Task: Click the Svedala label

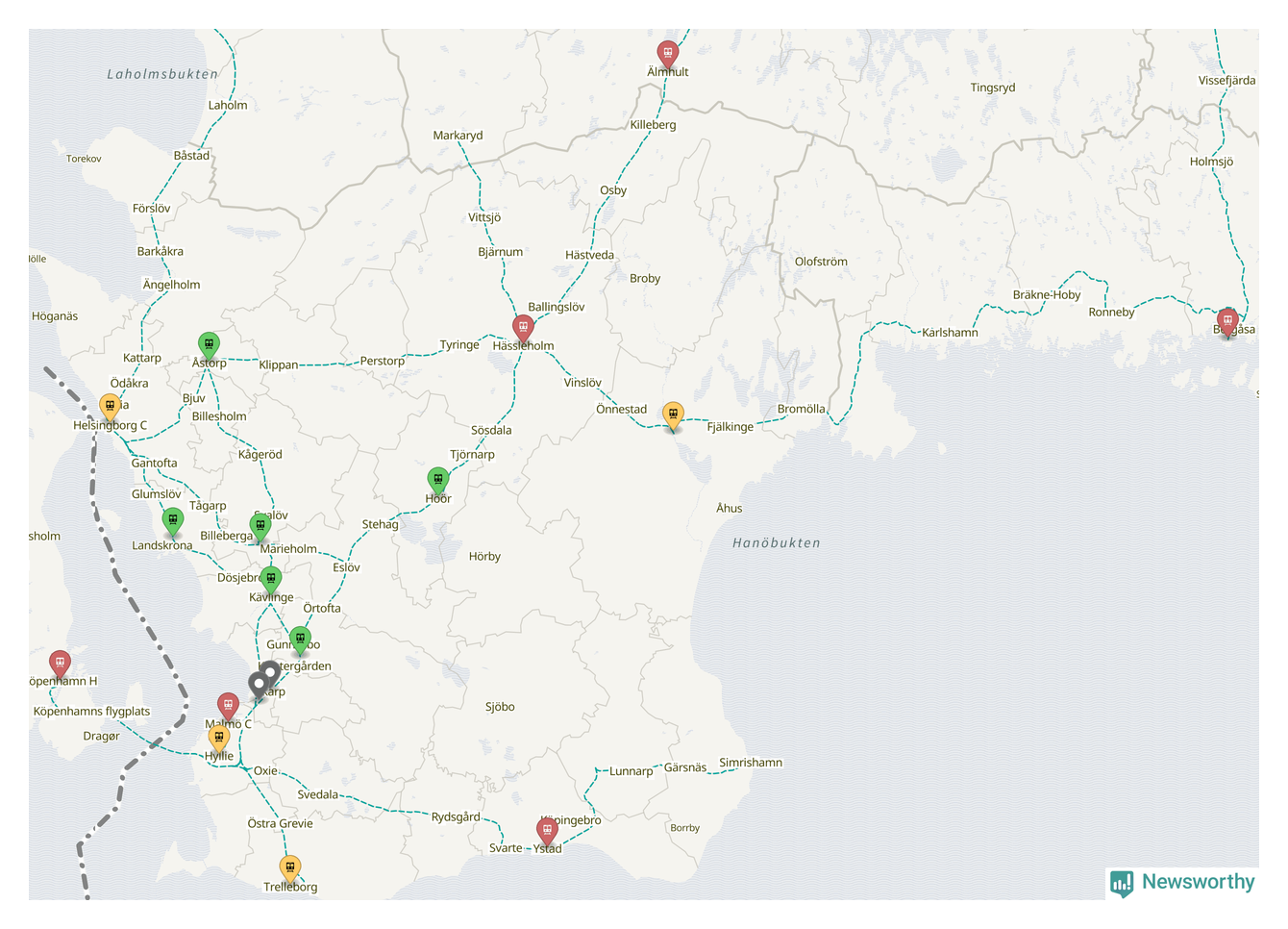Action: point(317,795)
